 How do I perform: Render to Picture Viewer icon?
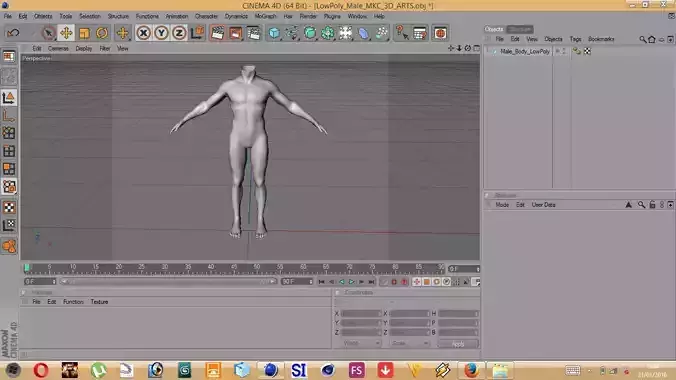[235, 33]
